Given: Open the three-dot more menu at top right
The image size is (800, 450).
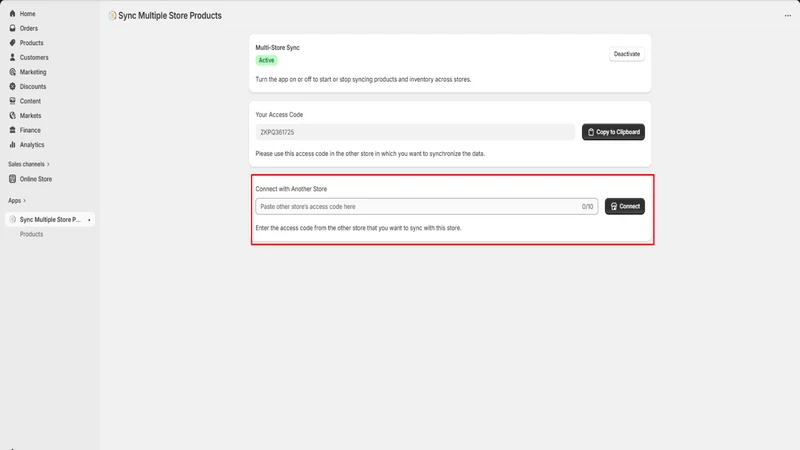Looking at the screenshot, I should point(788,16).
